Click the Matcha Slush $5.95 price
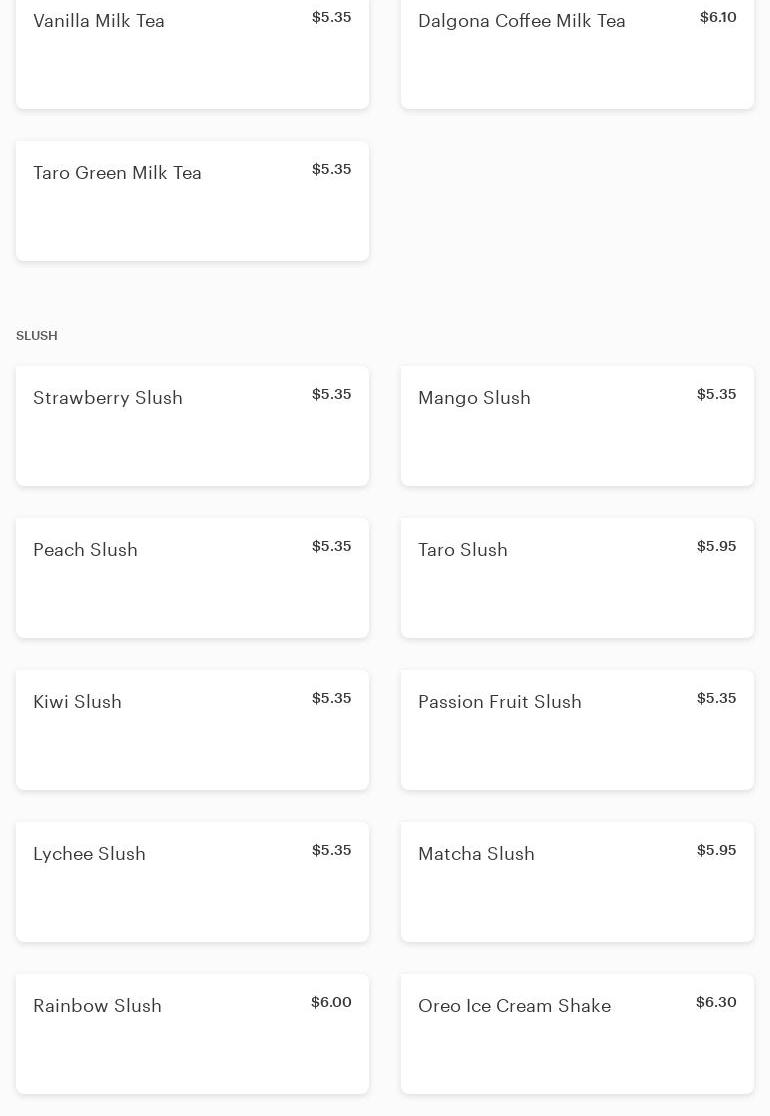770x1116 pixels. [716, 850]
